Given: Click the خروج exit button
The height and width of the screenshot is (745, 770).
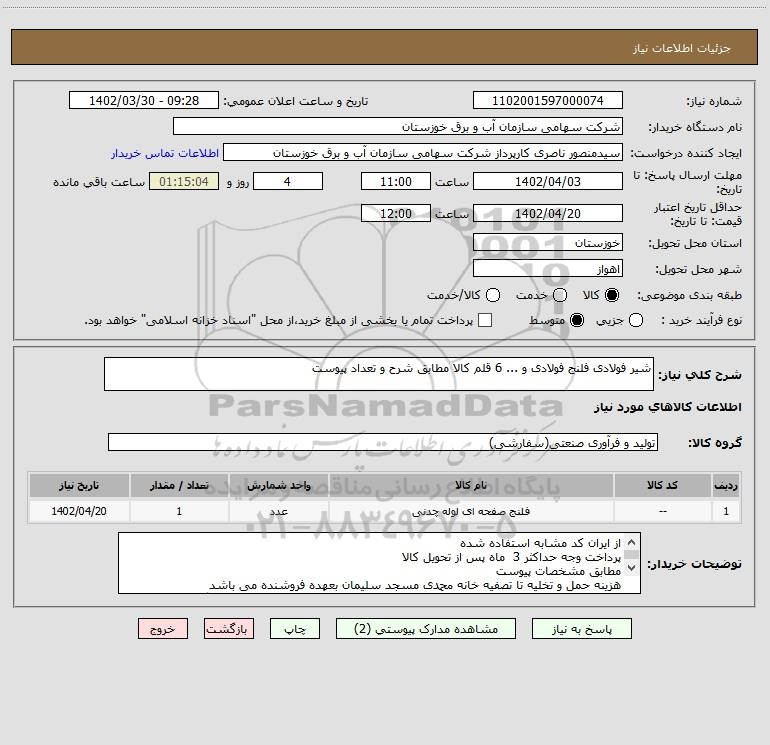Looking at the screenshot, I should click(x=163, y=629).
